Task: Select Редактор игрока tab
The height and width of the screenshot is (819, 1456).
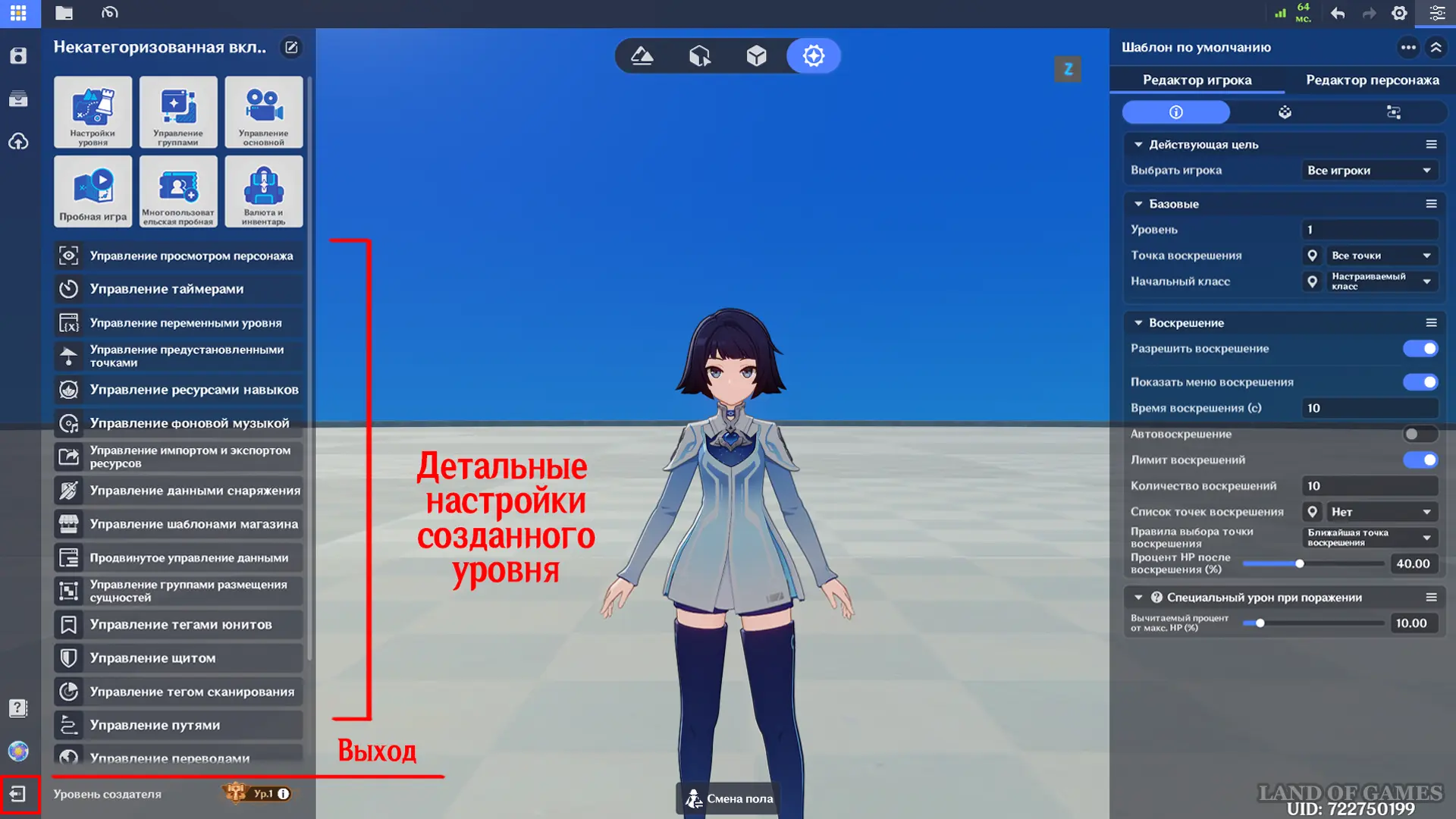Action: (x=1197, y=80)
